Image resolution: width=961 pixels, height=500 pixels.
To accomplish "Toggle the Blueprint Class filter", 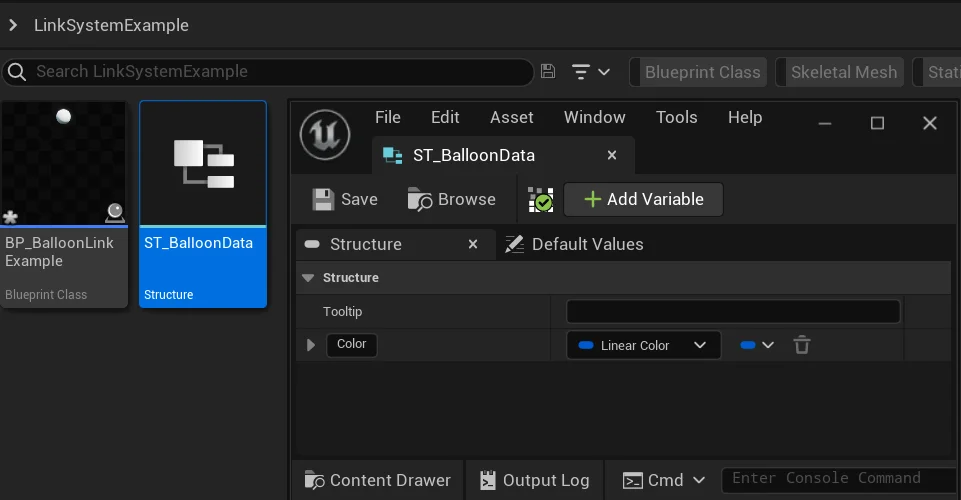I will [701, 72].
